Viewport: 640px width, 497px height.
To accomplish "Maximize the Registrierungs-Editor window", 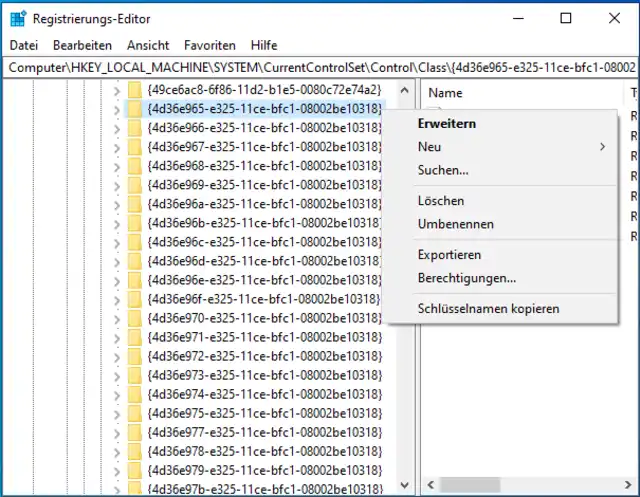I will click(566, 18).
